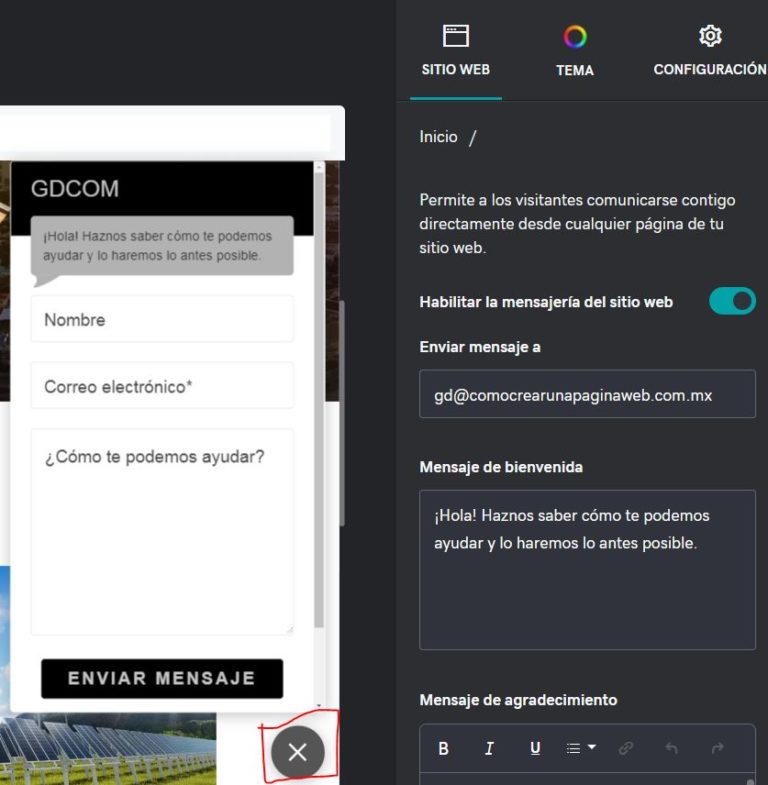Click the gray welcome message bubble
Viewport: 768px width, 785px height.
point(162,246)
